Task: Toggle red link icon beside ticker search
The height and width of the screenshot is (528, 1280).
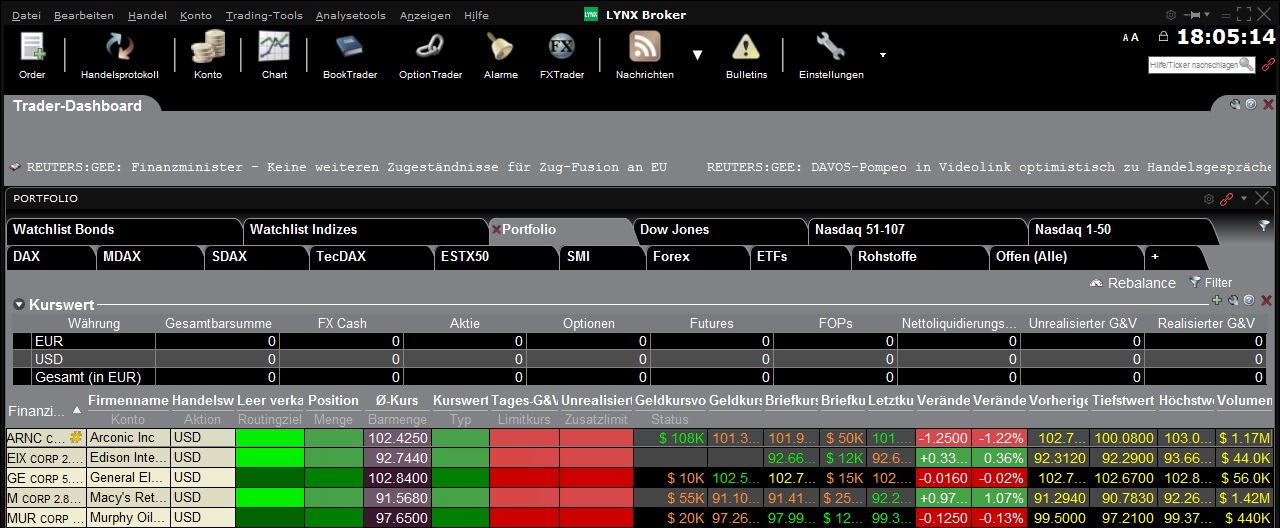Action: (x=1268, y=64)
